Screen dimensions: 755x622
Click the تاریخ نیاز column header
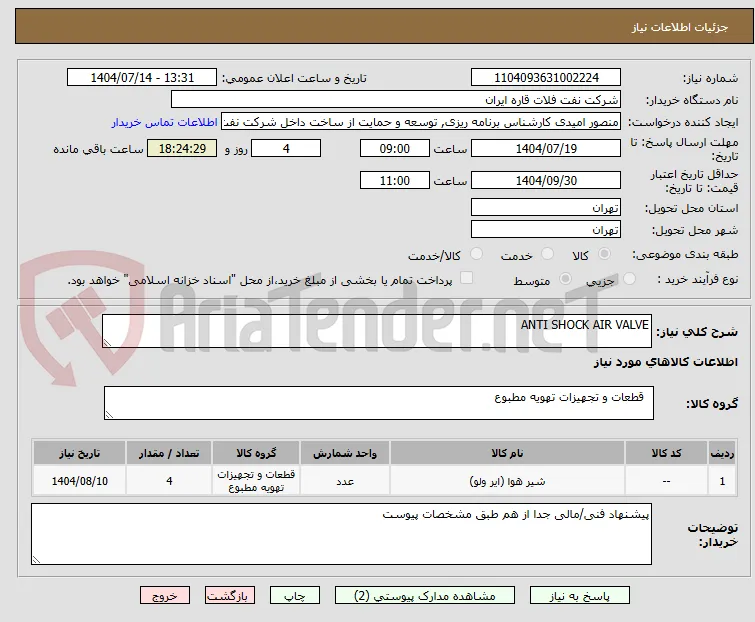pyautogui.click(x=79, y=453)
